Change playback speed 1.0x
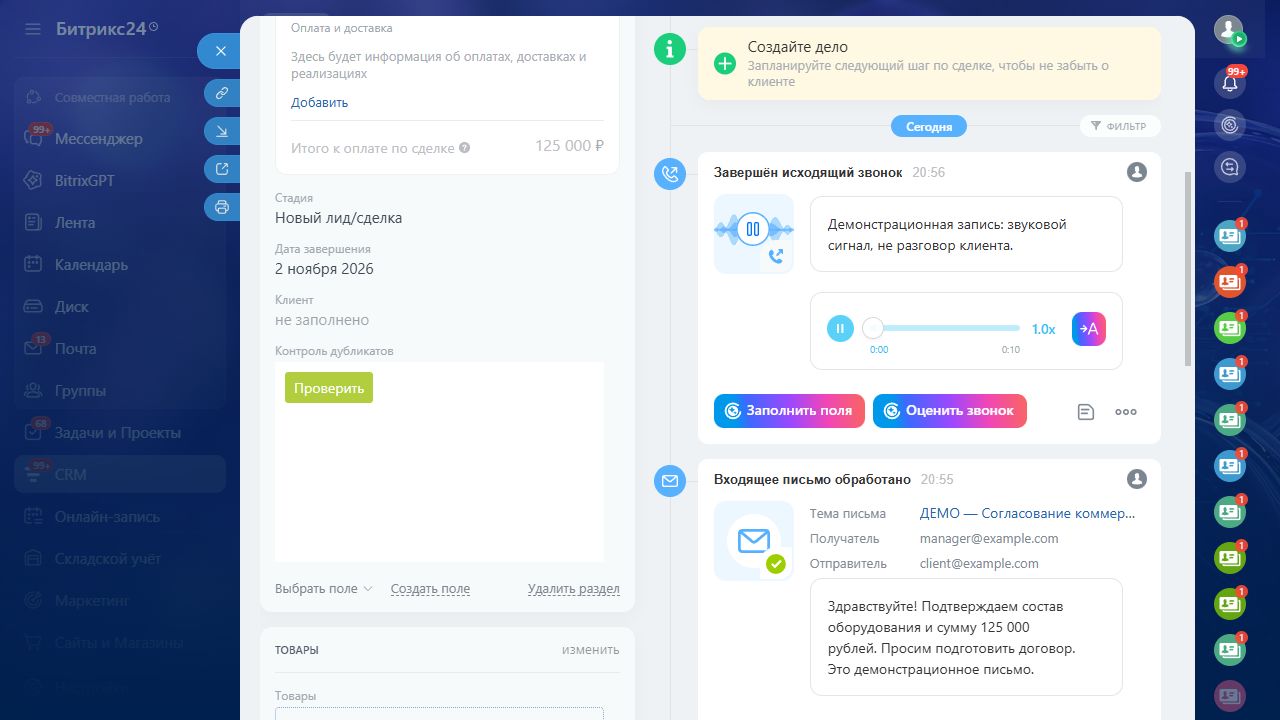Image resolution: width=1280 pixels, height=720 pixels. (1043, 329)
